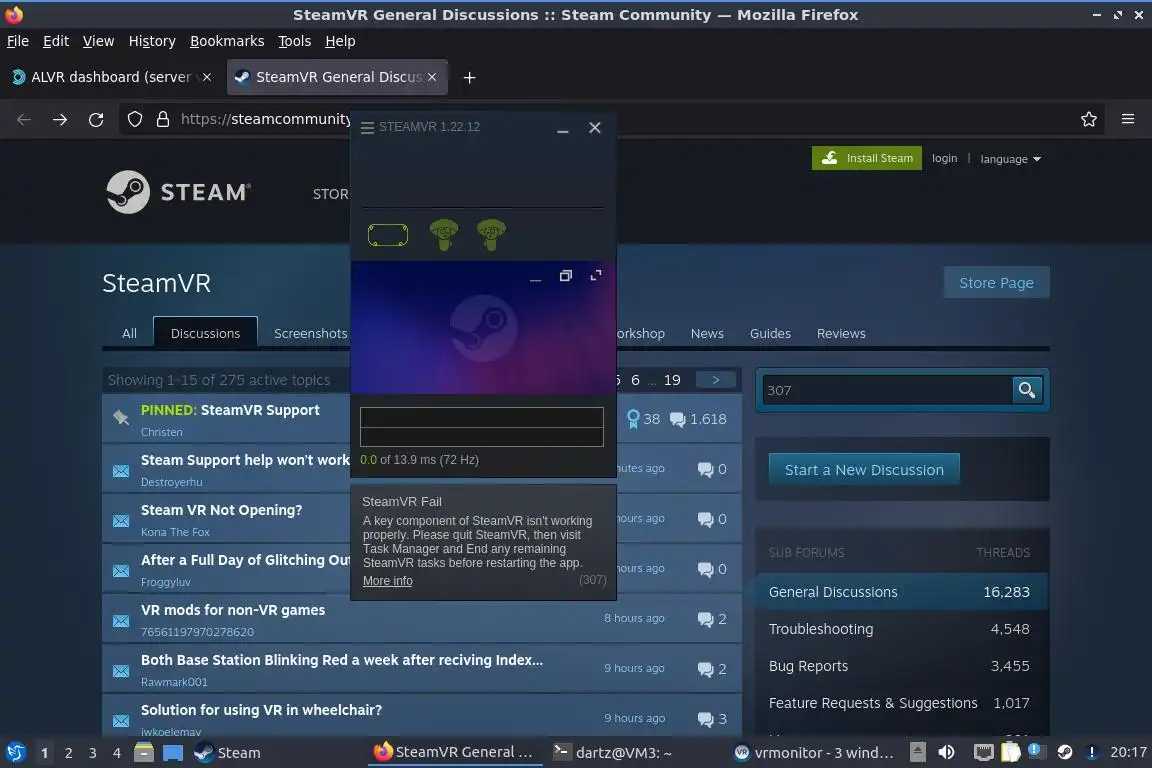Viewport: 1152px width, 768px height.
Task: Close the SteamVR General Discussions tab
Action: click(432, 77)
